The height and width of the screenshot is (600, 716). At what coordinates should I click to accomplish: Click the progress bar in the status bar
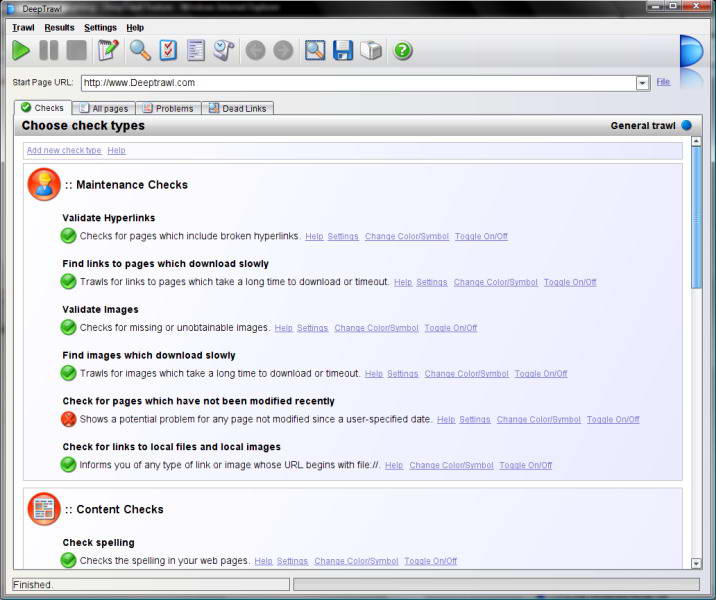click(496, 584)
